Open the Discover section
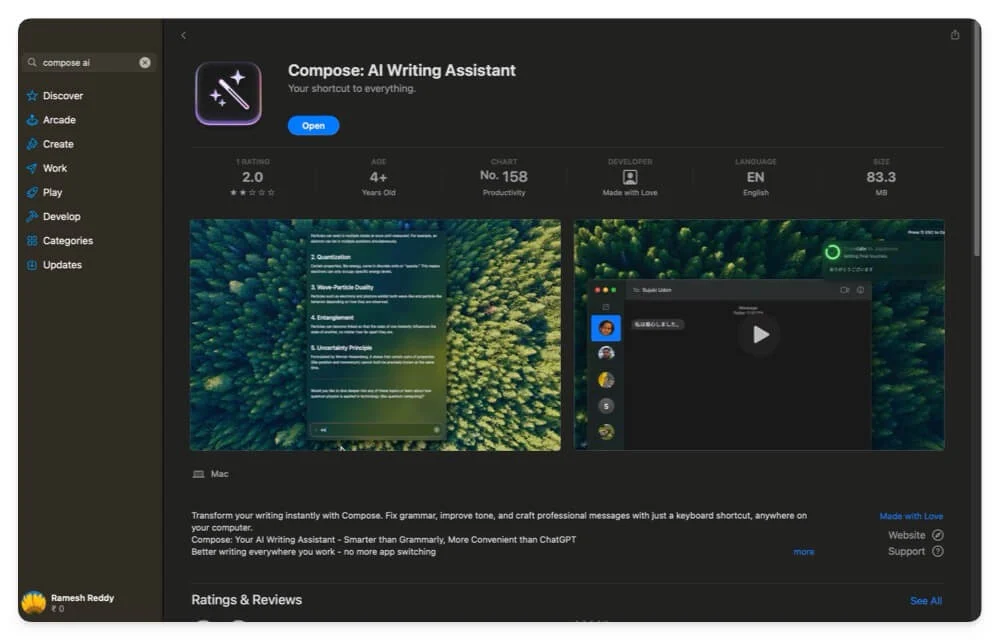This screenshot has width=1000, height=640. tap(63, 96)
